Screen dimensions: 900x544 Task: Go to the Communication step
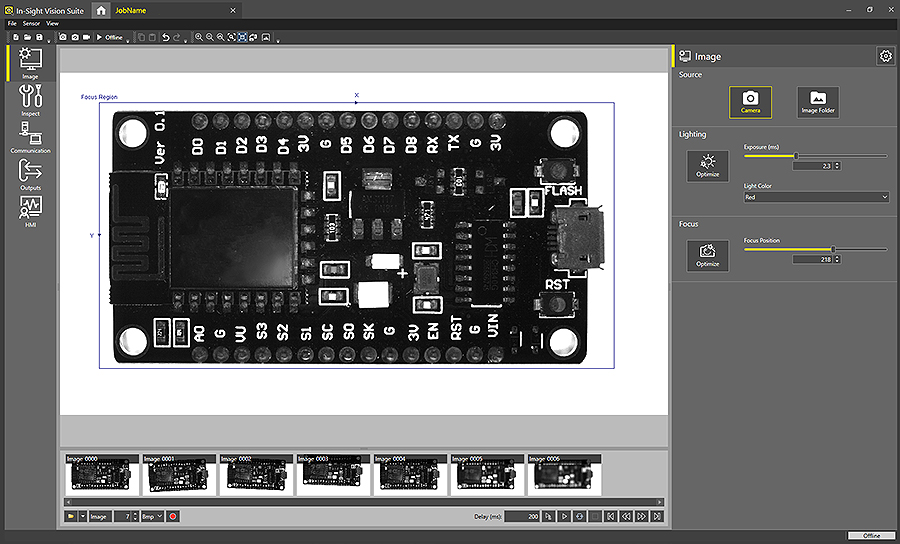30,137
